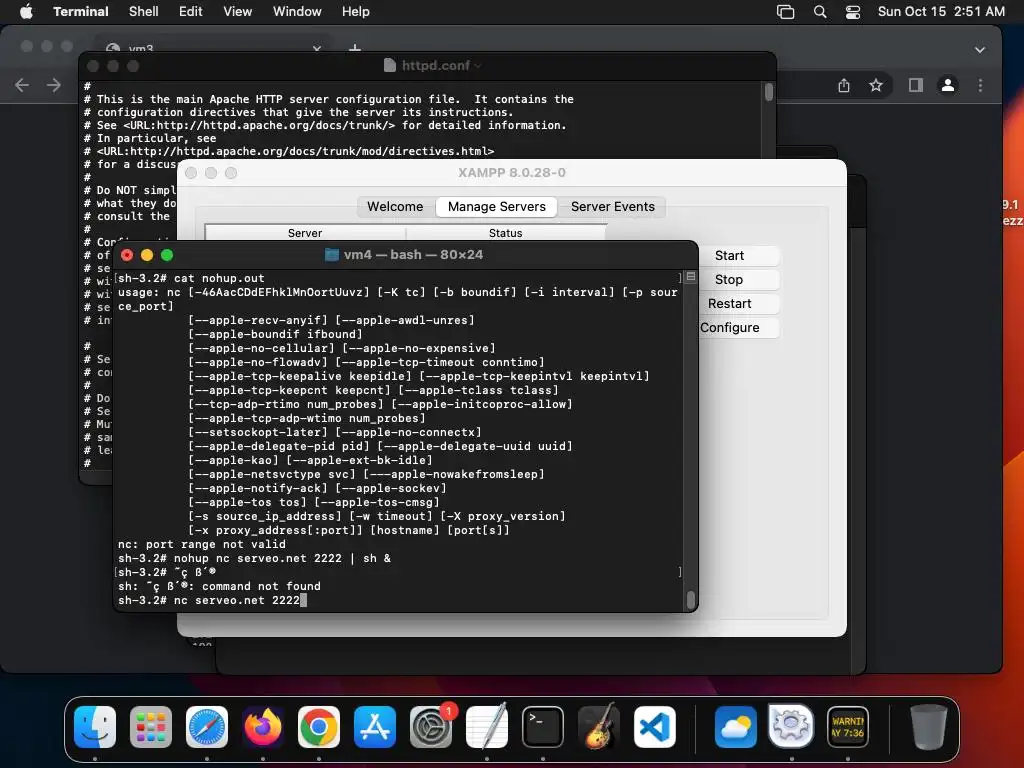Open the browser profile icon
1024x768 pixels.
point(948,85)
